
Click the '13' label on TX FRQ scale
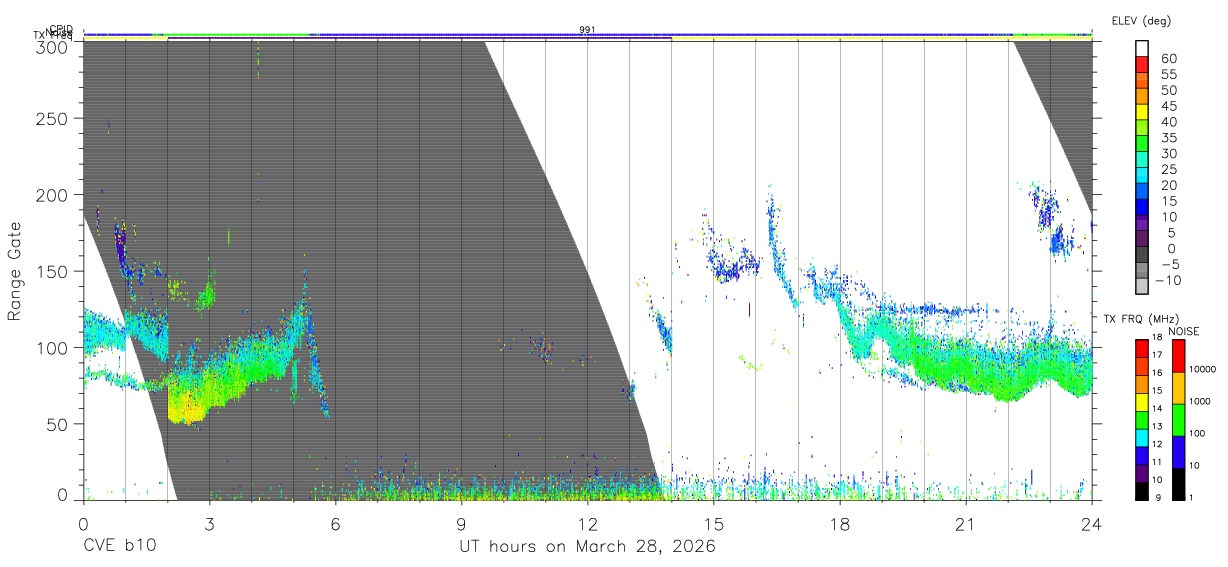1157,427
